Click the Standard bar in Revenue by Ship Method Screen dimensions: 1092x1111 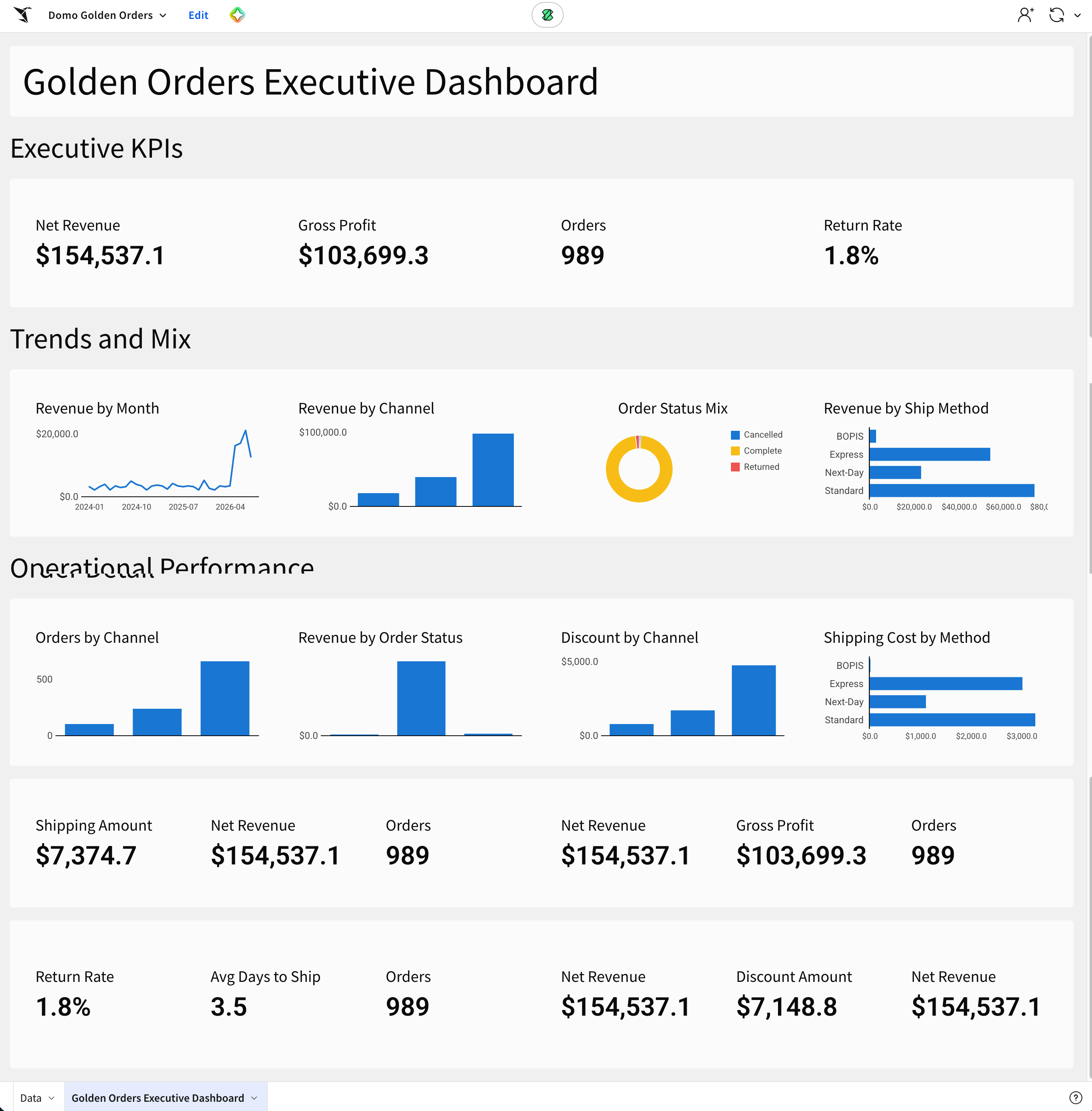click(x=952, y=490)
